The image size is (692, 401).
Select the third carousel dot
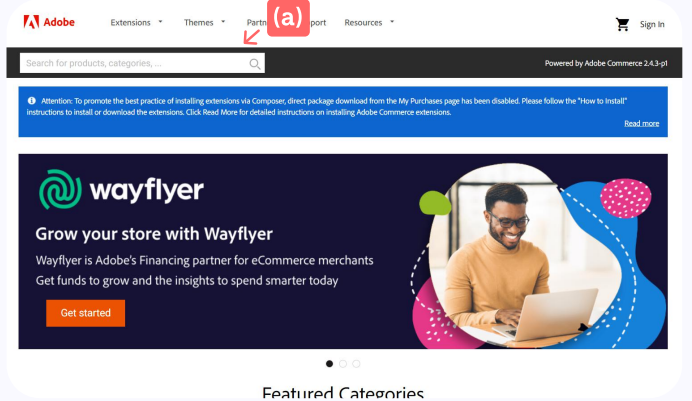point(356,364)
